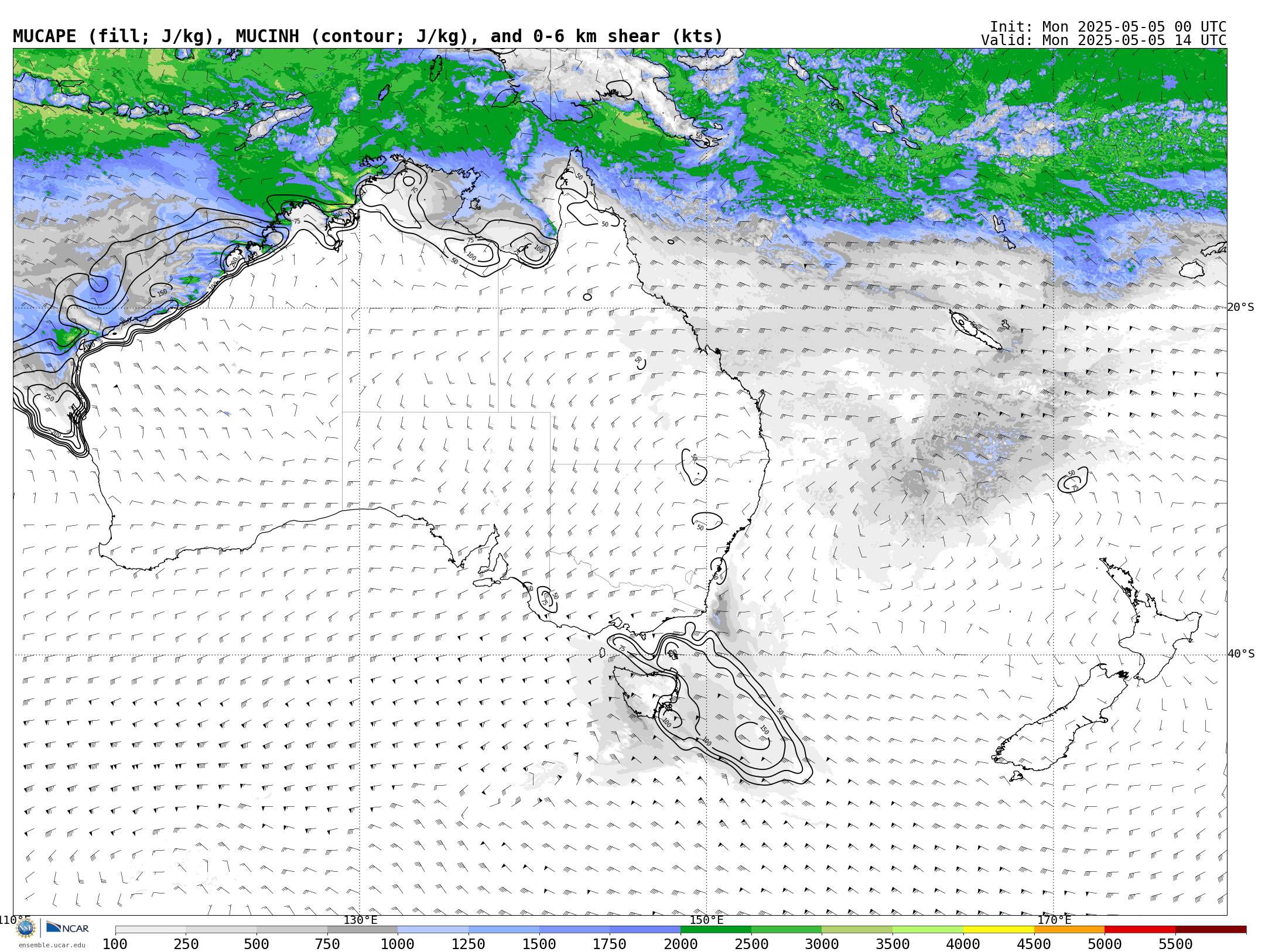Click the 500 colorbar label

(257, 944)
